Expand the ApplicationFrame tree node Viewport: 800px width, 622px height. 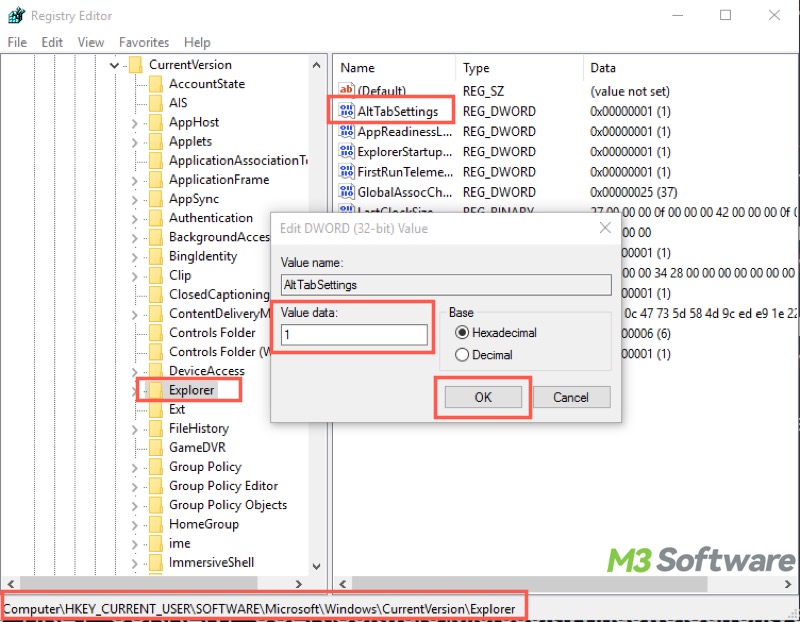134,181
